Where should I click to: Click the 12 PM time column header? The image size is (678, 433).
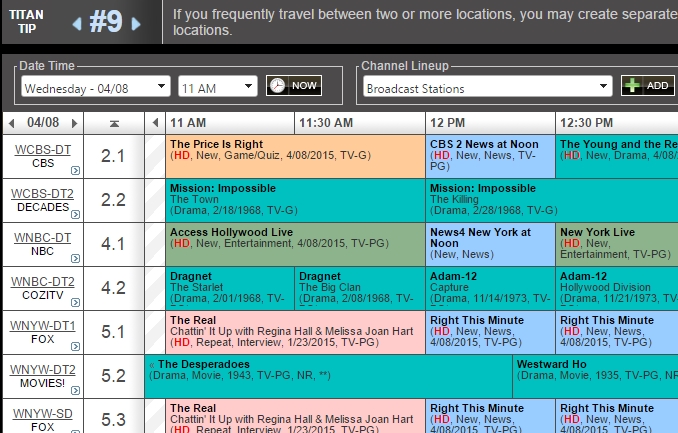490,123
